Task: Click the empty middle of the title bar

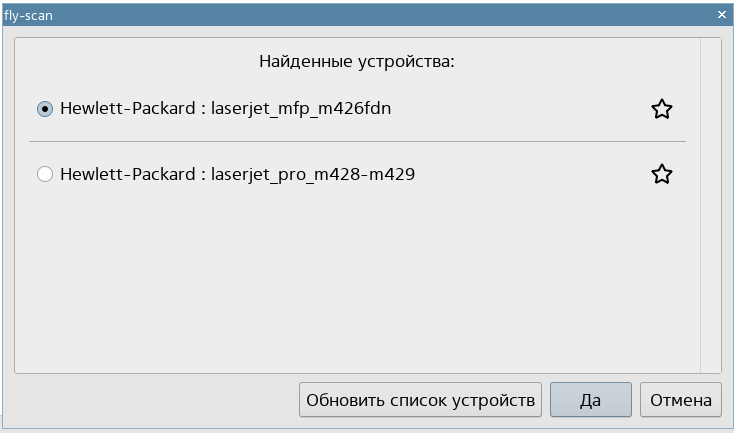Action: (x=367, y=15)
